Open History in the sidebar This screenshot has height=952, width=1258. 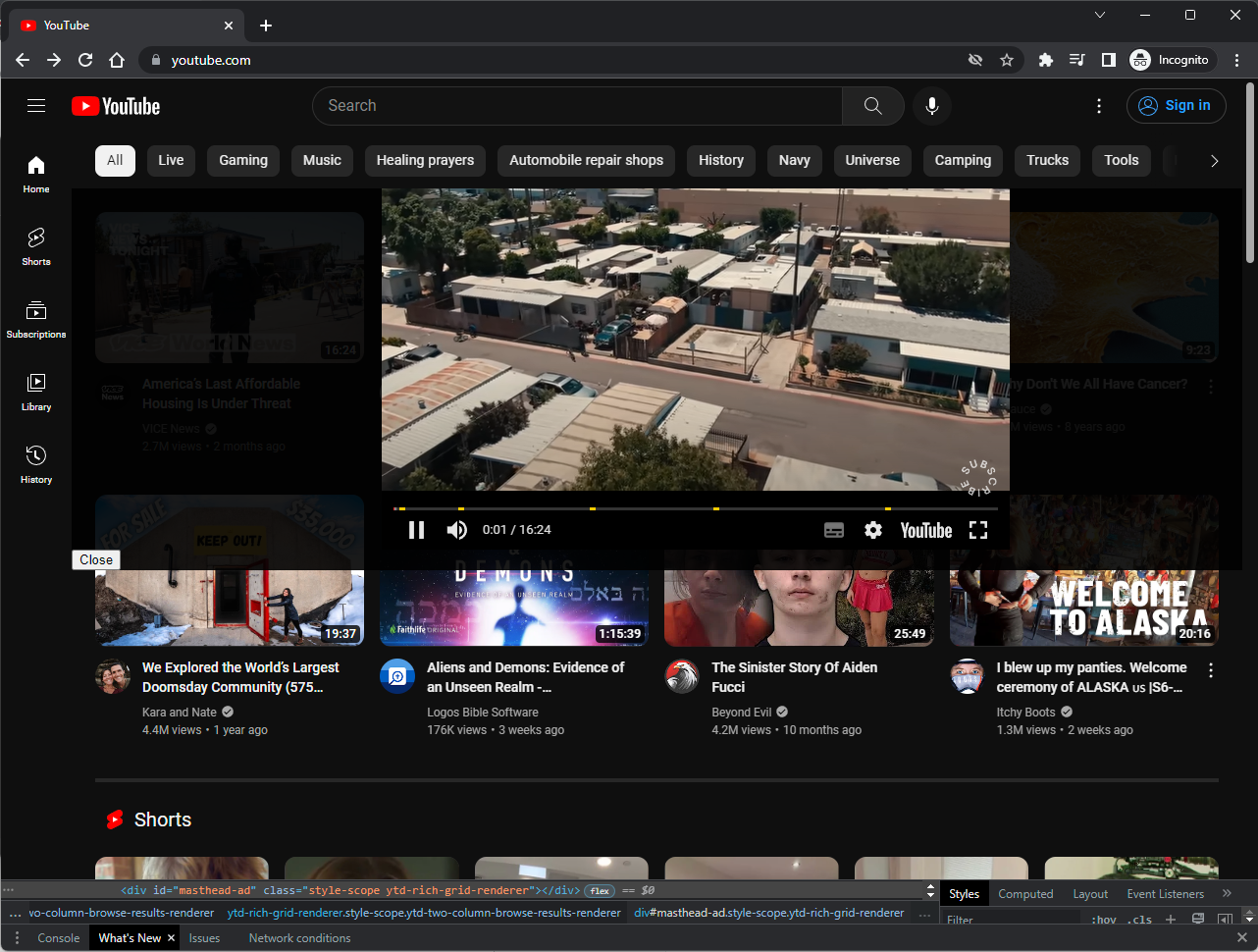[36, 464]
